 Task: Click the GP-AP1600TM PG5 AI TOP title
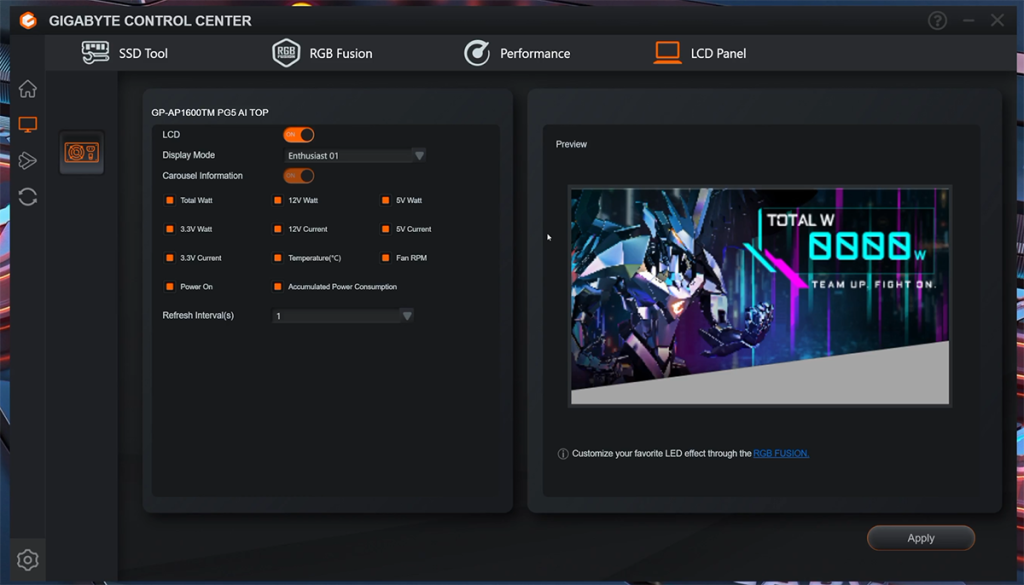click(210, 112)
